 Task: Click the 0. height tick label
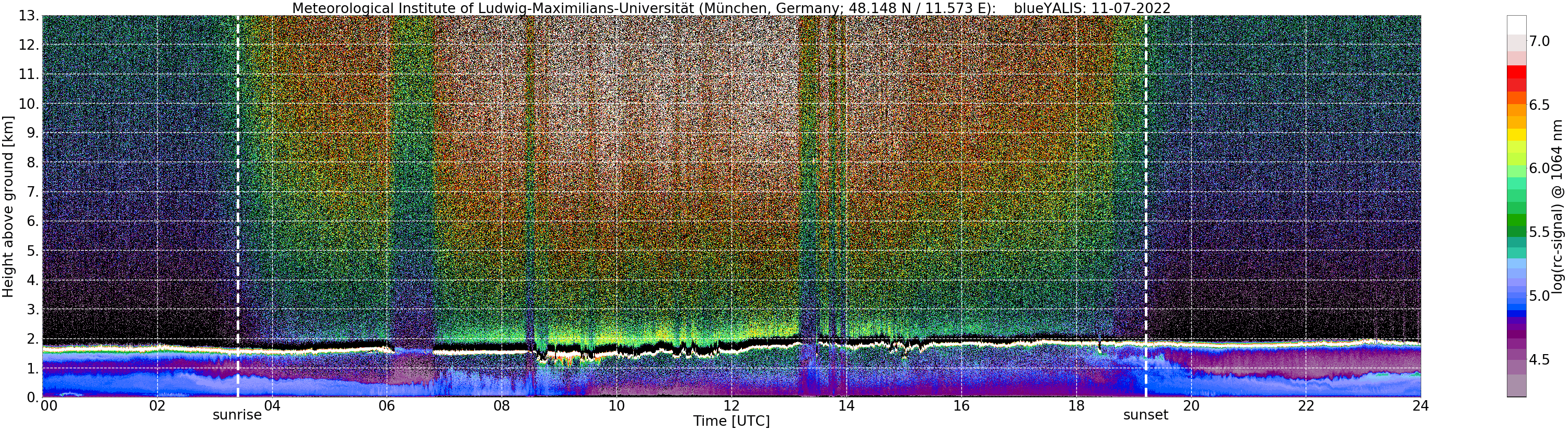(x=33, y=396)
